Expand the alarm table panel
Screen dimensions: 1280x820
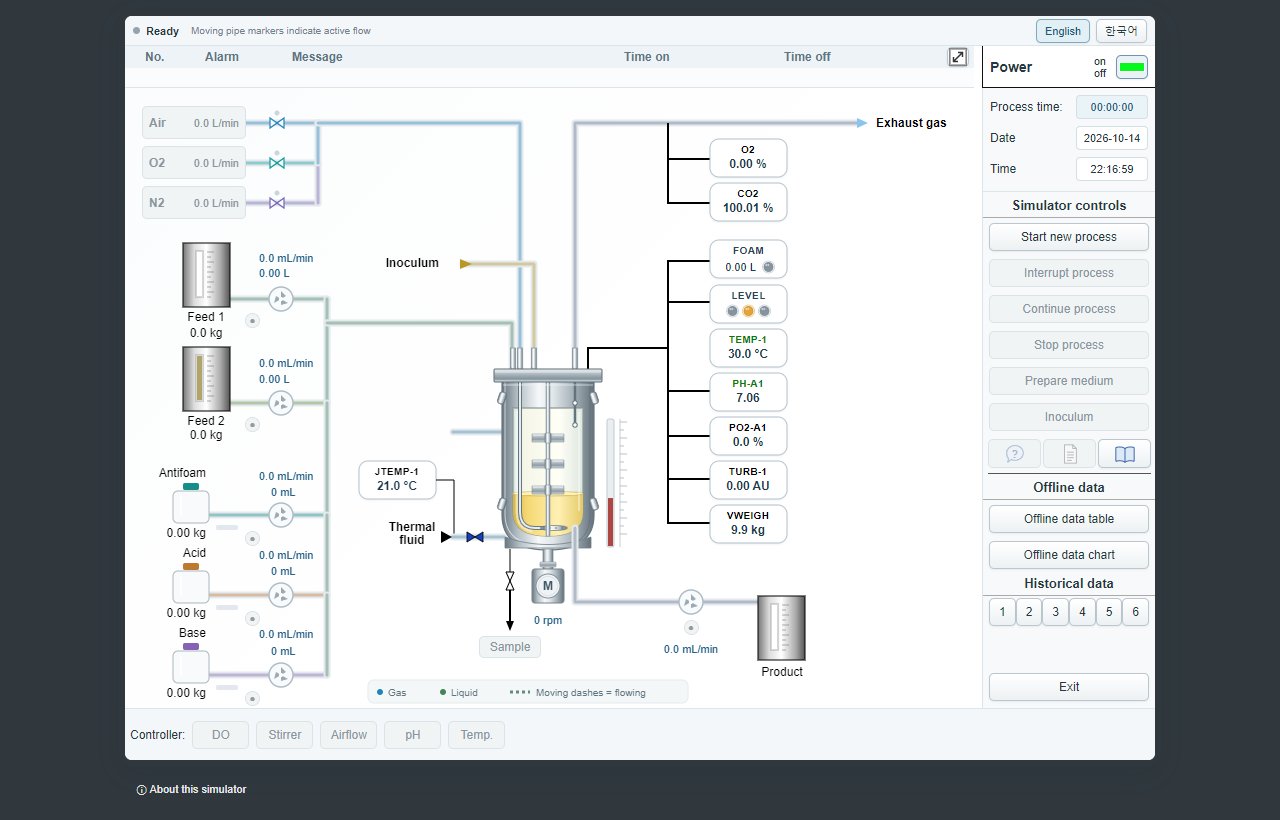[x=958, y=57]
